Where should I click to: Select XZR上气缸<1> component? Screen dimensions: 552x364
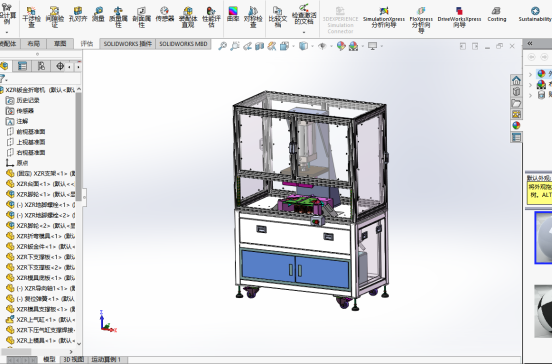pos(41,320)
